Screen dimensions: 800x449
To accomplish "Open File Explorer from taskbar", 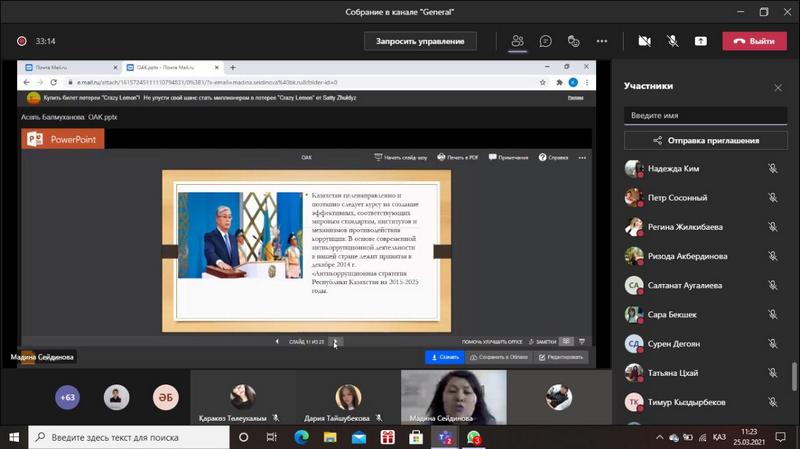I will click(x=330, y=437).
